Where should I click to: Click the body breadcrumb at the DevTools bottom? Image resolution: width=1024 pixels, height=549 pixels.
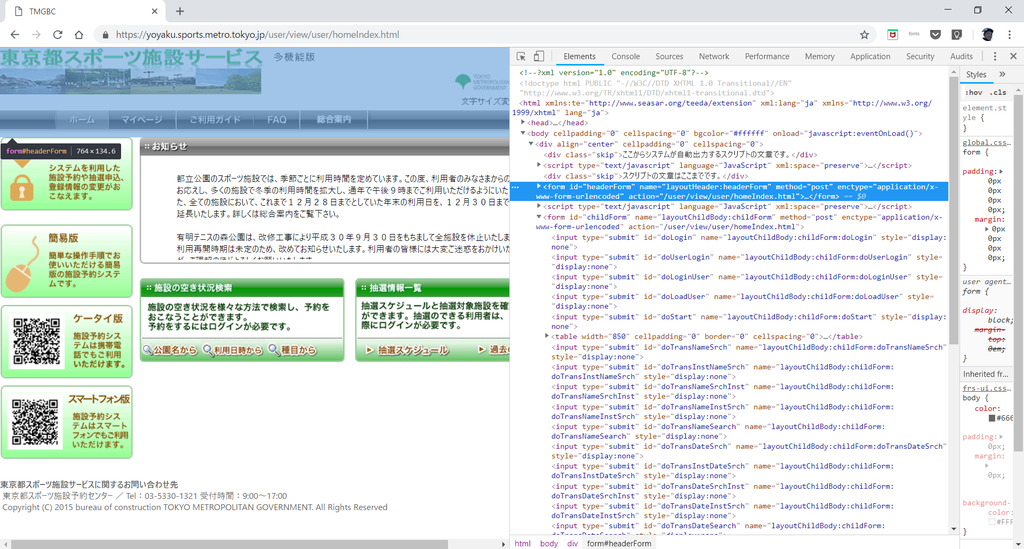pyautogui.click(x=549, y=543)
